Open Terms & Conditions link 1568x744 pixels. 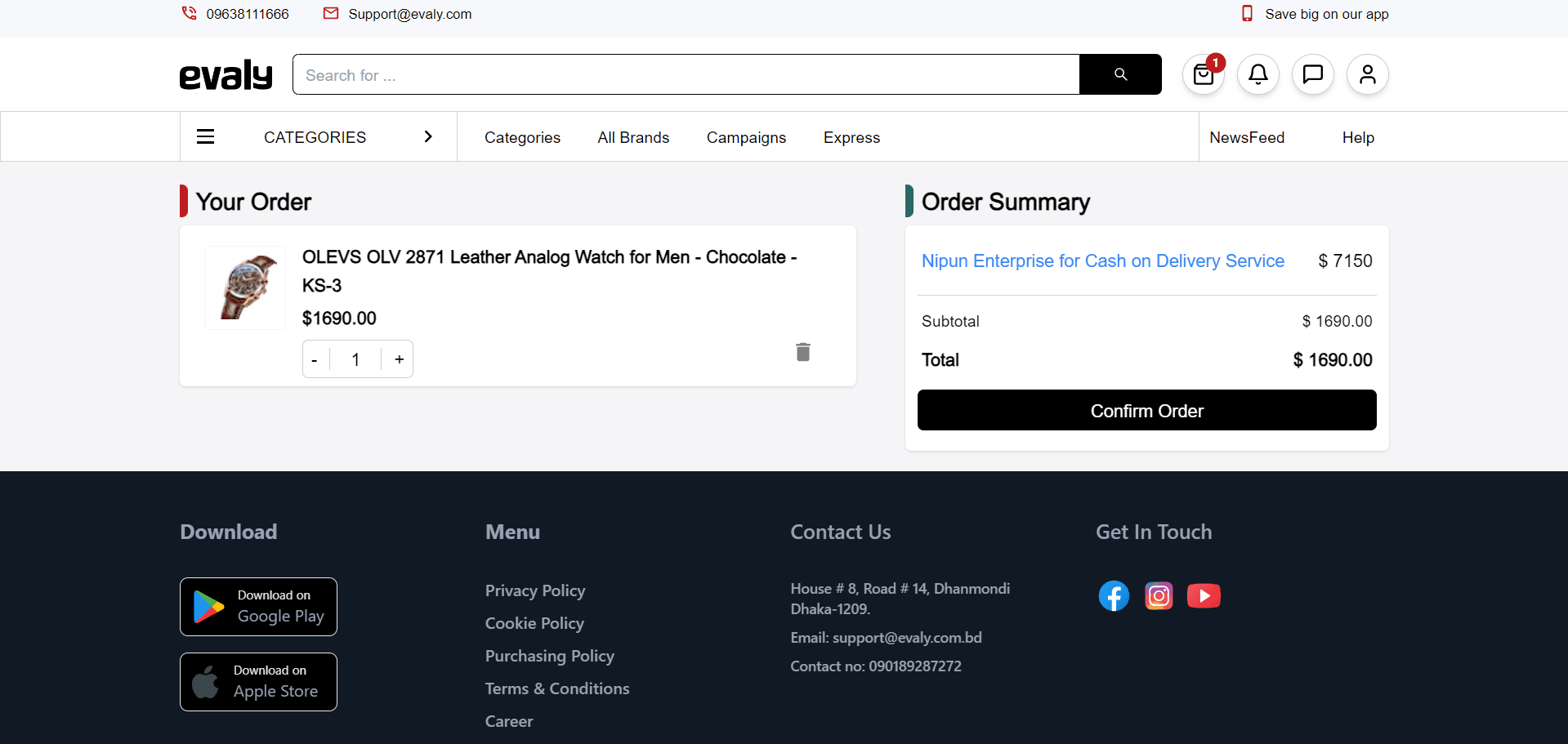[557, 688]
